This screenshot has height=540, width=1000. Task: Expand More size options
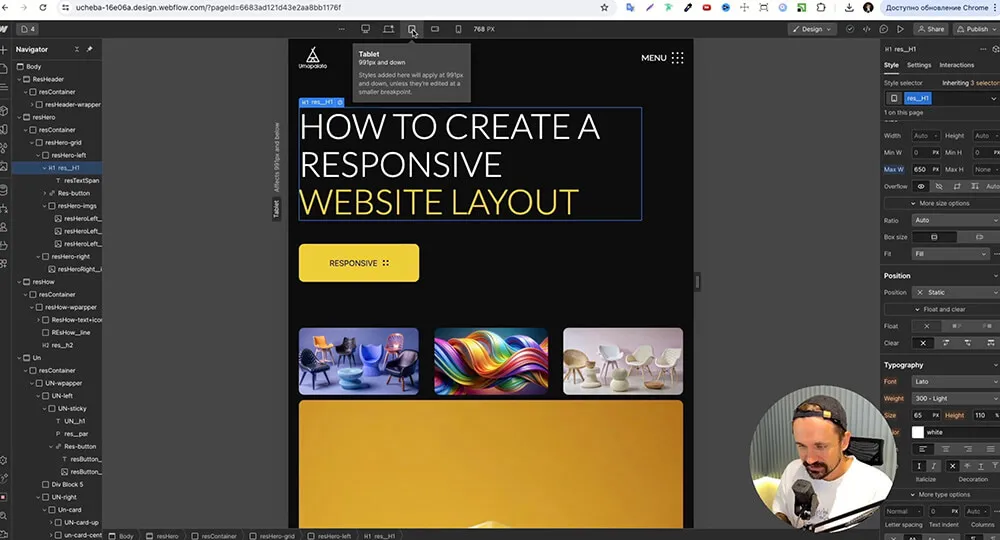point(941,203)
